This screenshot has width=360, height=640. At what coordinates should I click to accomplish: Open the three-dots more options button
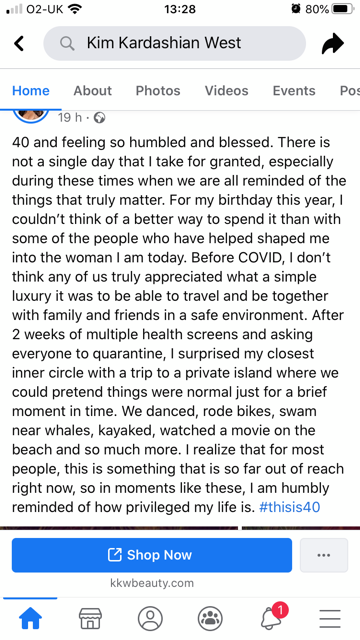[324, 555]
